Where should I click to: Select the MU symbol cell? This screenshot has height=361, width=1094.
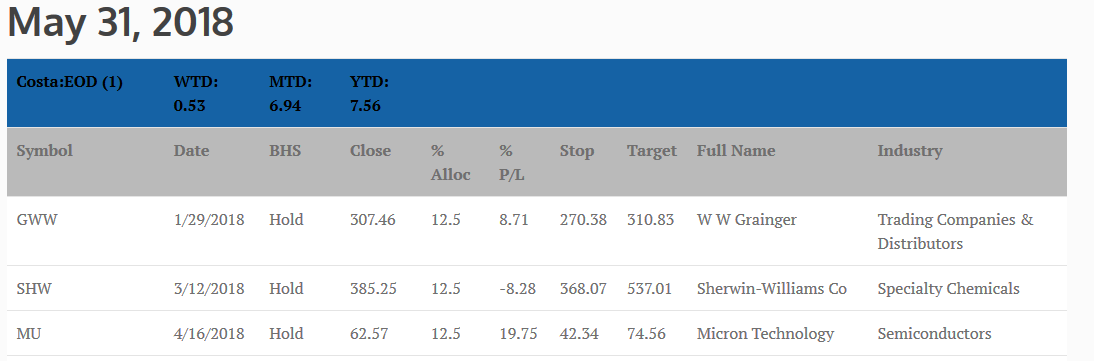(x=29, y=334)
